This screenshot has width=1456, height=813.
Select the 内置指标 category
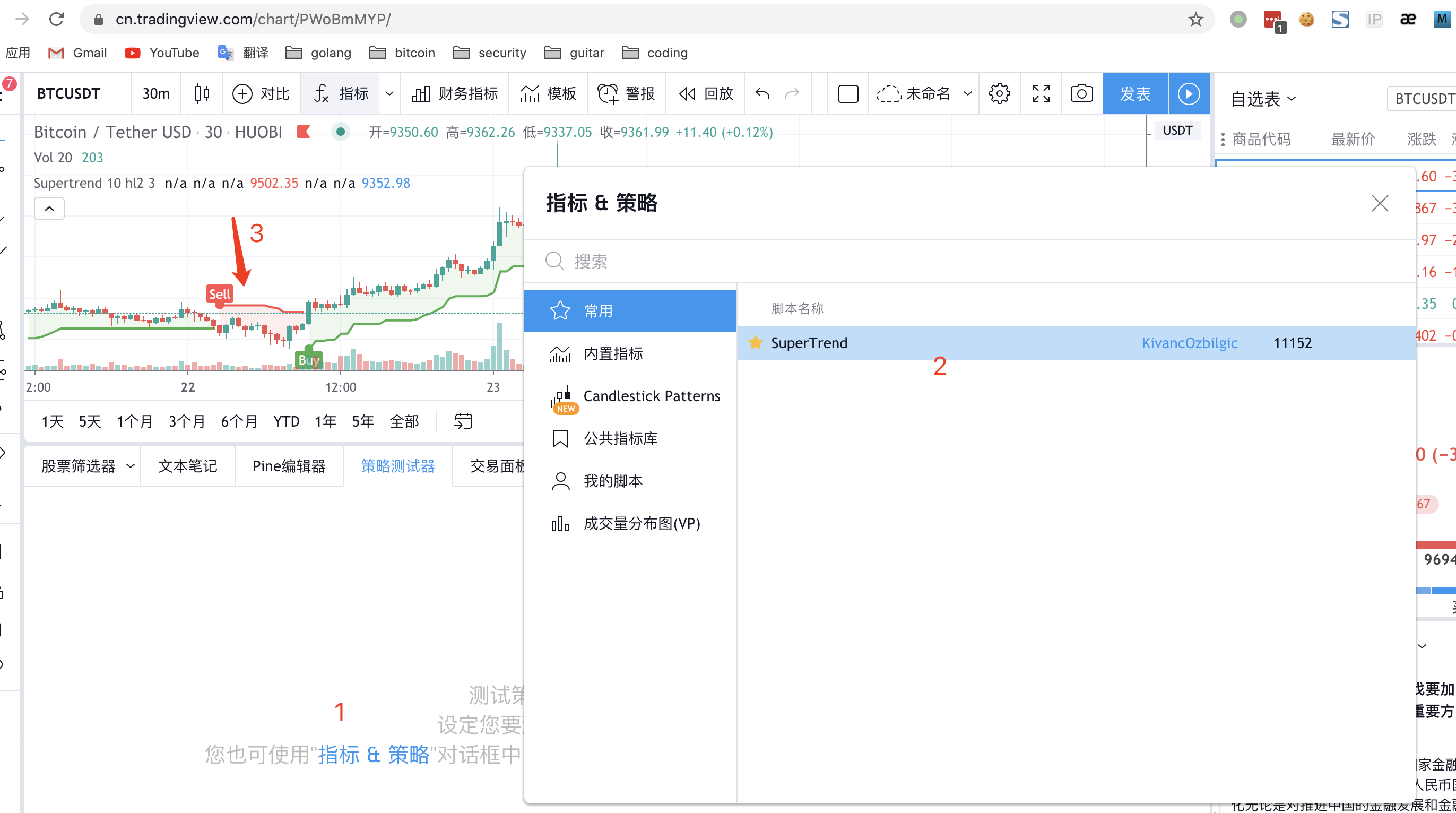pos(613,353)
